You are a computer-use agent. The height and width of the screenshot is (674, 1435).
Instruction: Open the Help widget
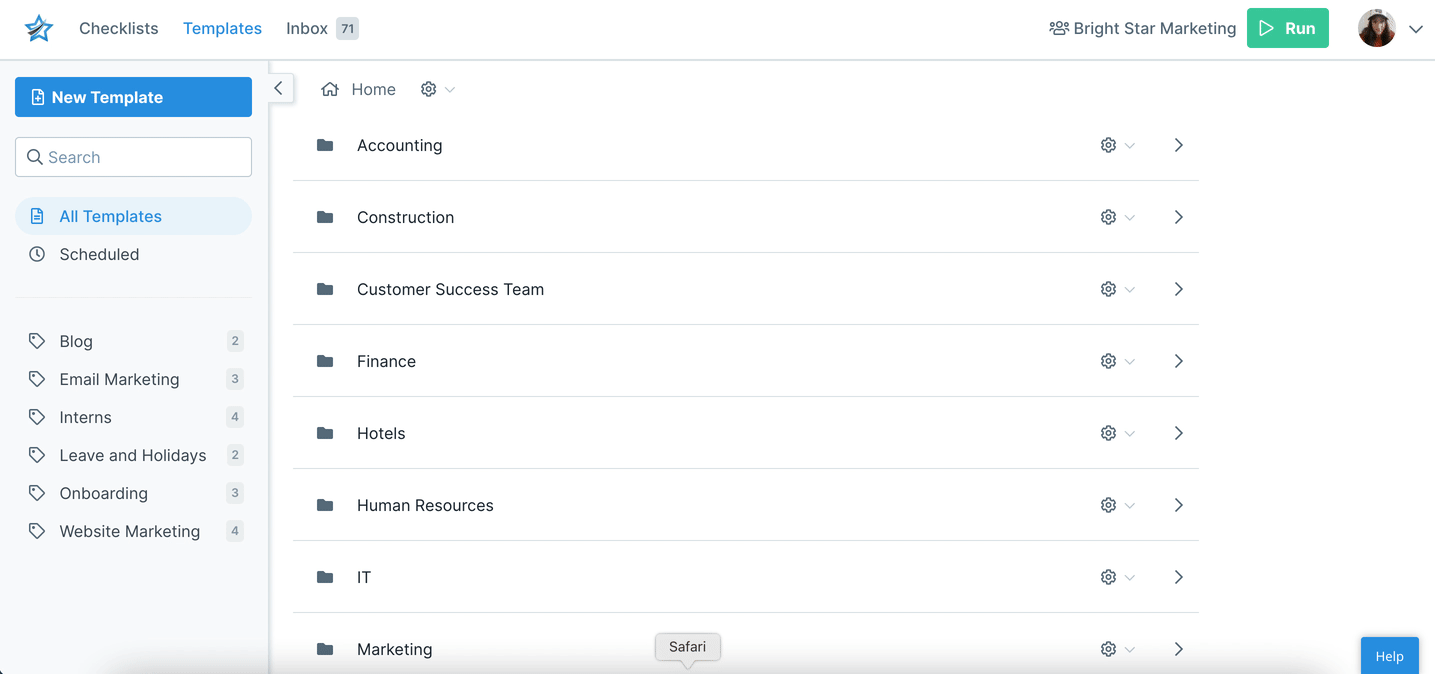(x=1390, y=656)
